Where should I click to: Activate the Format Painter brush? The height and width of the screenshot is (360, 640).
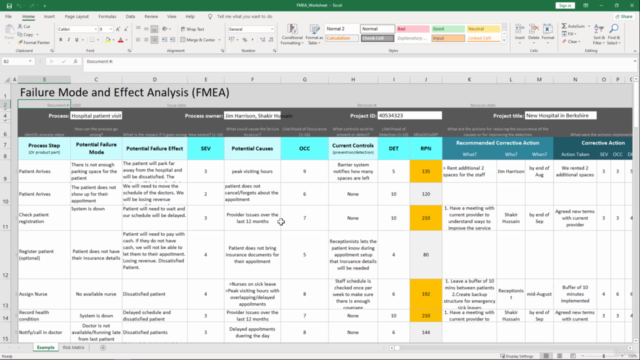point(20,42)
